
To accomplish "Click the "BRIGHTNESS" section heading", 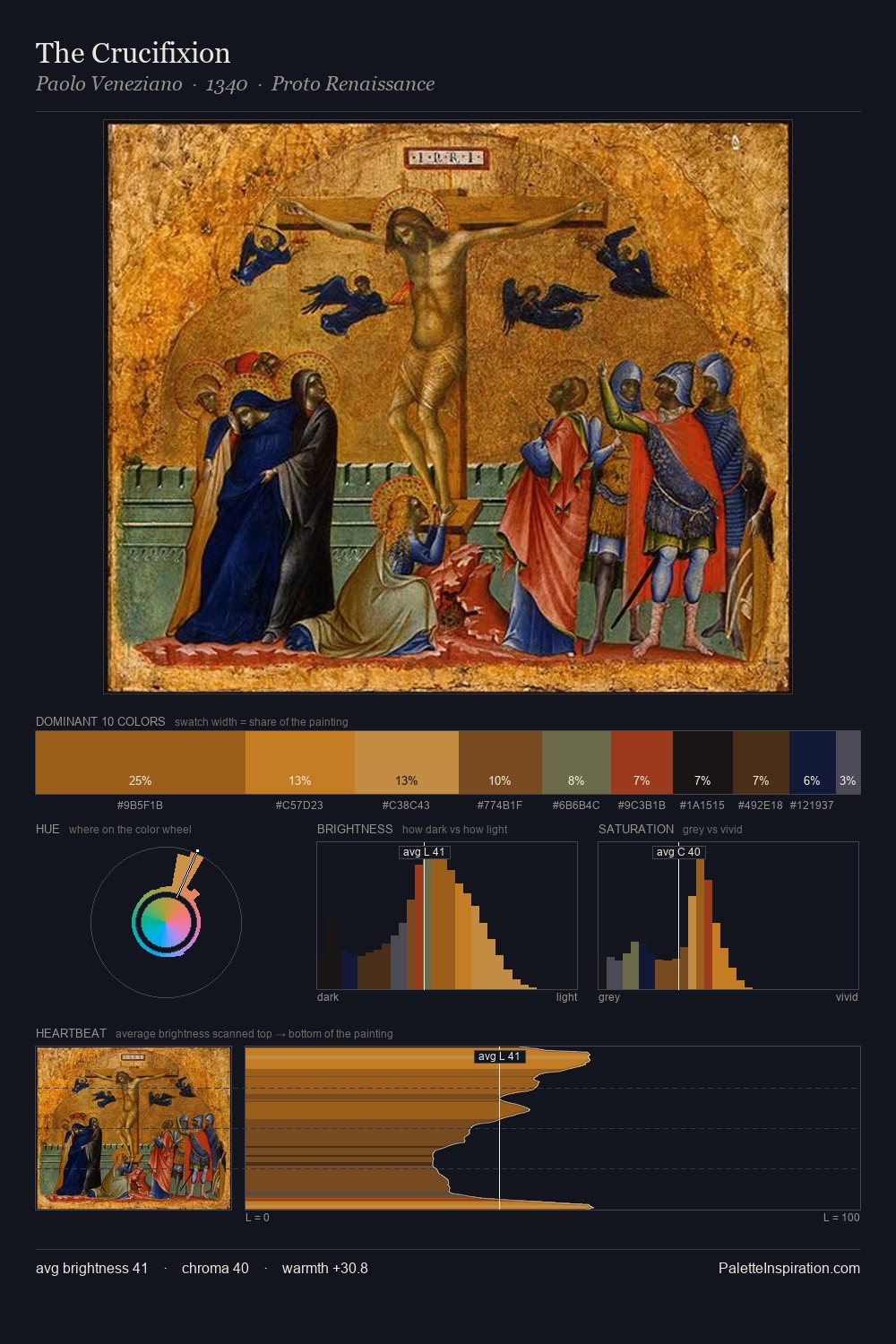I will [355, 829].
